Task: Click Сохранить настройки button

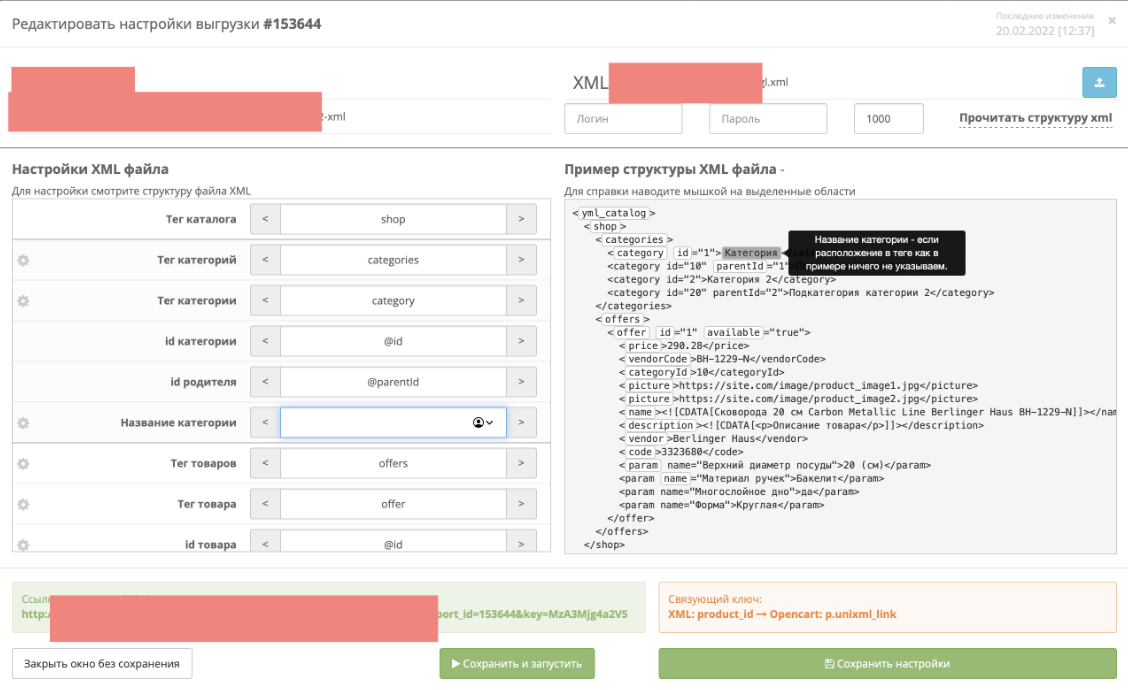Action: point(887,663)
